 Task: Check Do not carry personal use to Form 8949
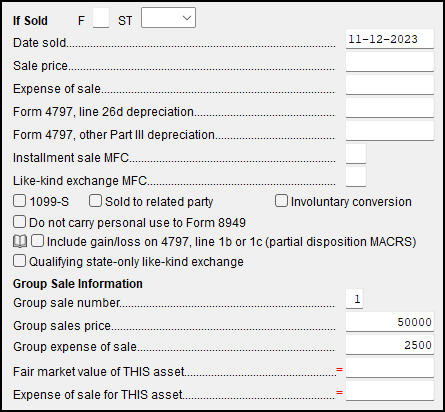(x=19, y=222)
